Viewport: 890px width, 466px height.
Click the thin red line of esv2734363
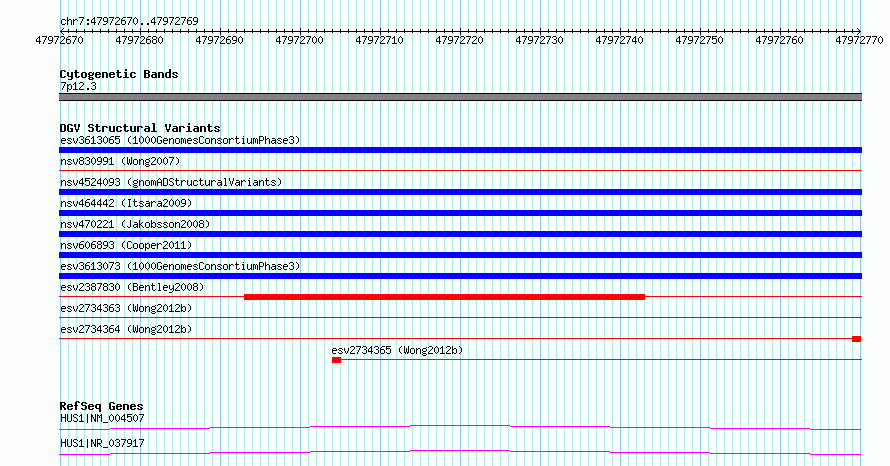coord(460,318)
